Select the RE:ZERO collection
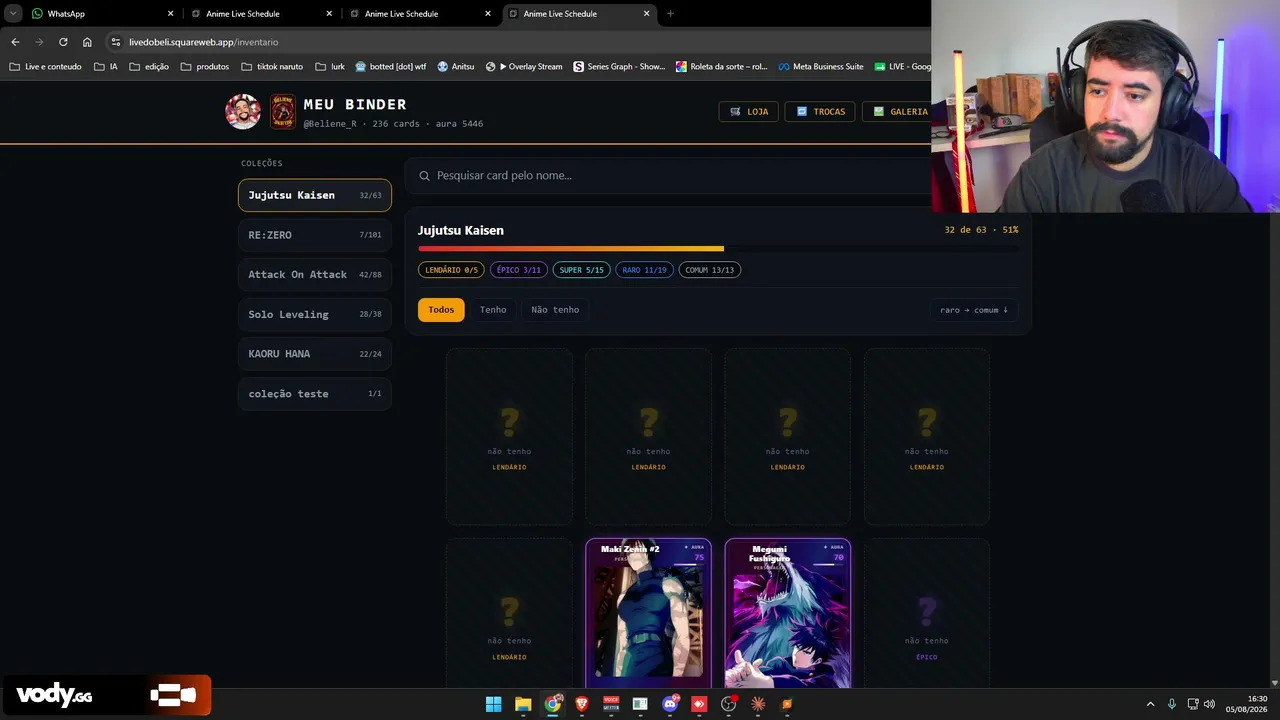The image size is (1280, 720). [315, 235]
